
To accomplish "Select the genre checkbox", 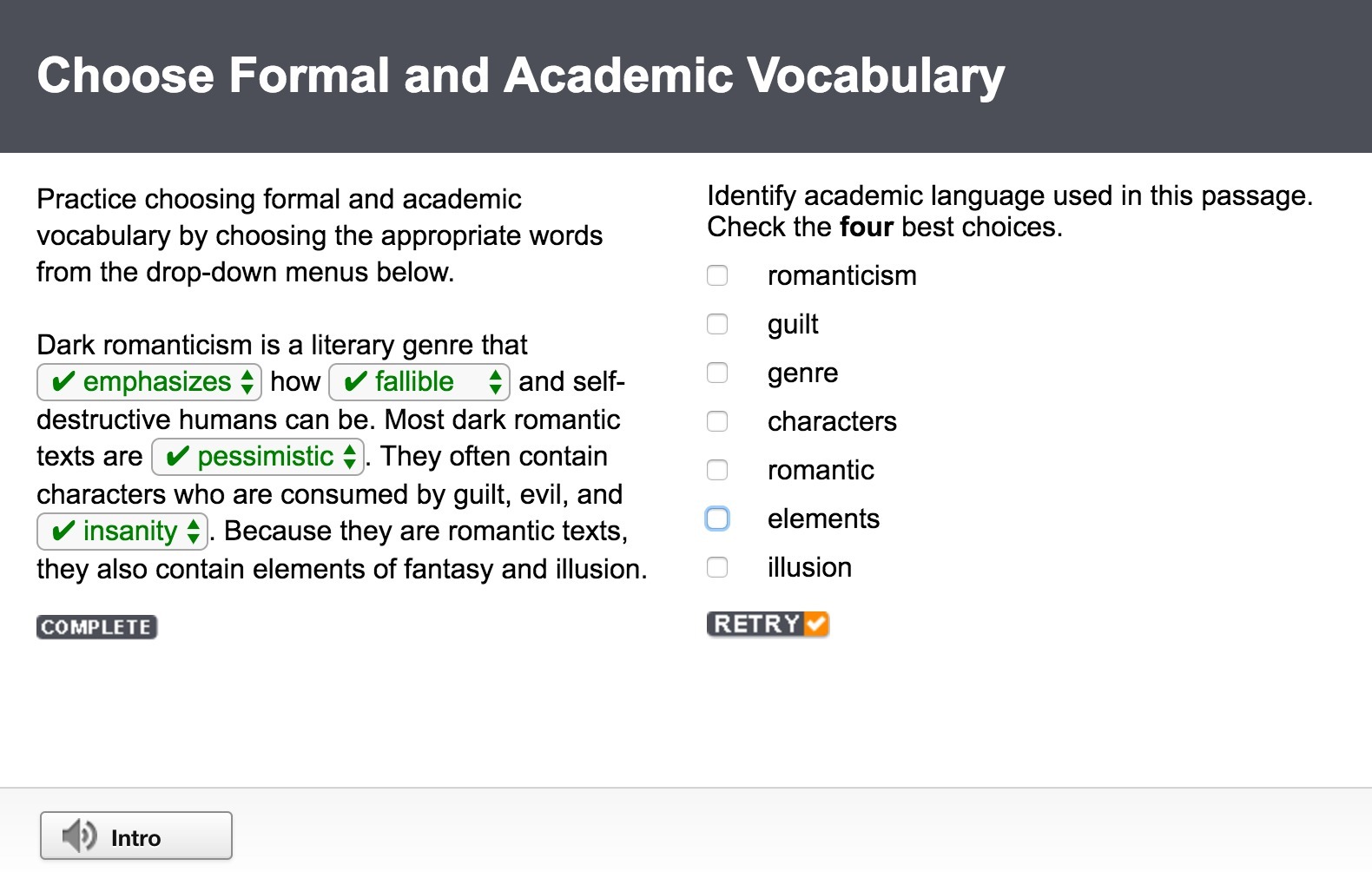I will pos(717,373).
